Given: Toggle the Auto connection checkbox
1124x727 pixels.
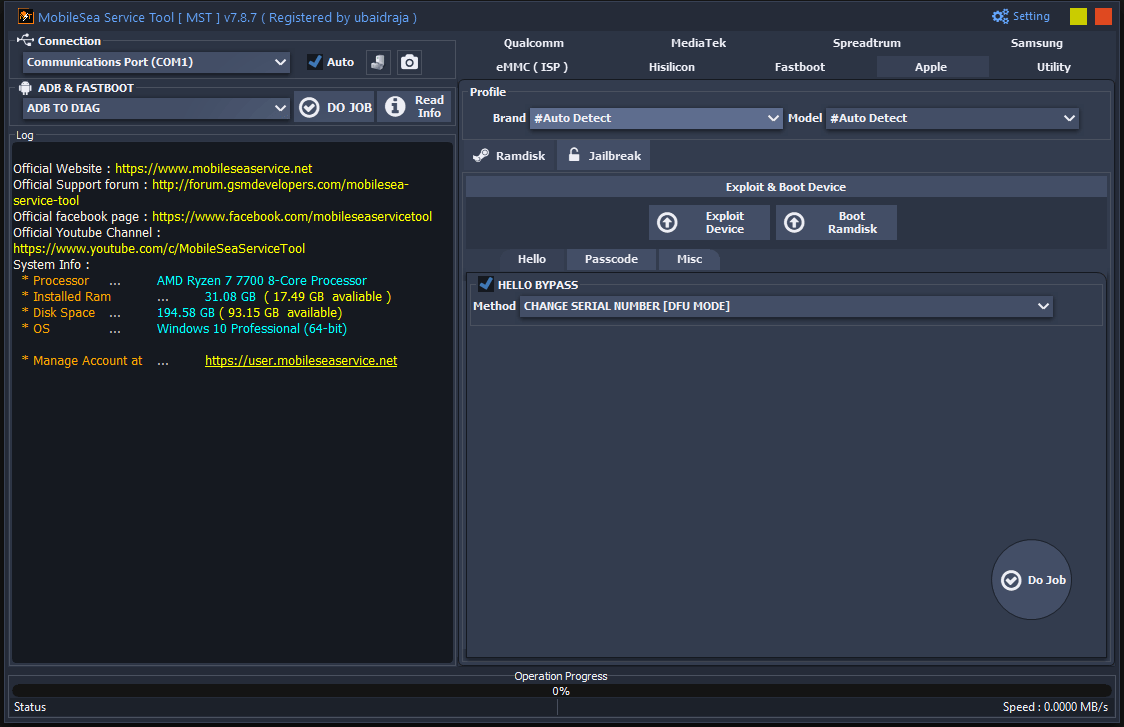Looking at the screenshot, I should 314,61.
